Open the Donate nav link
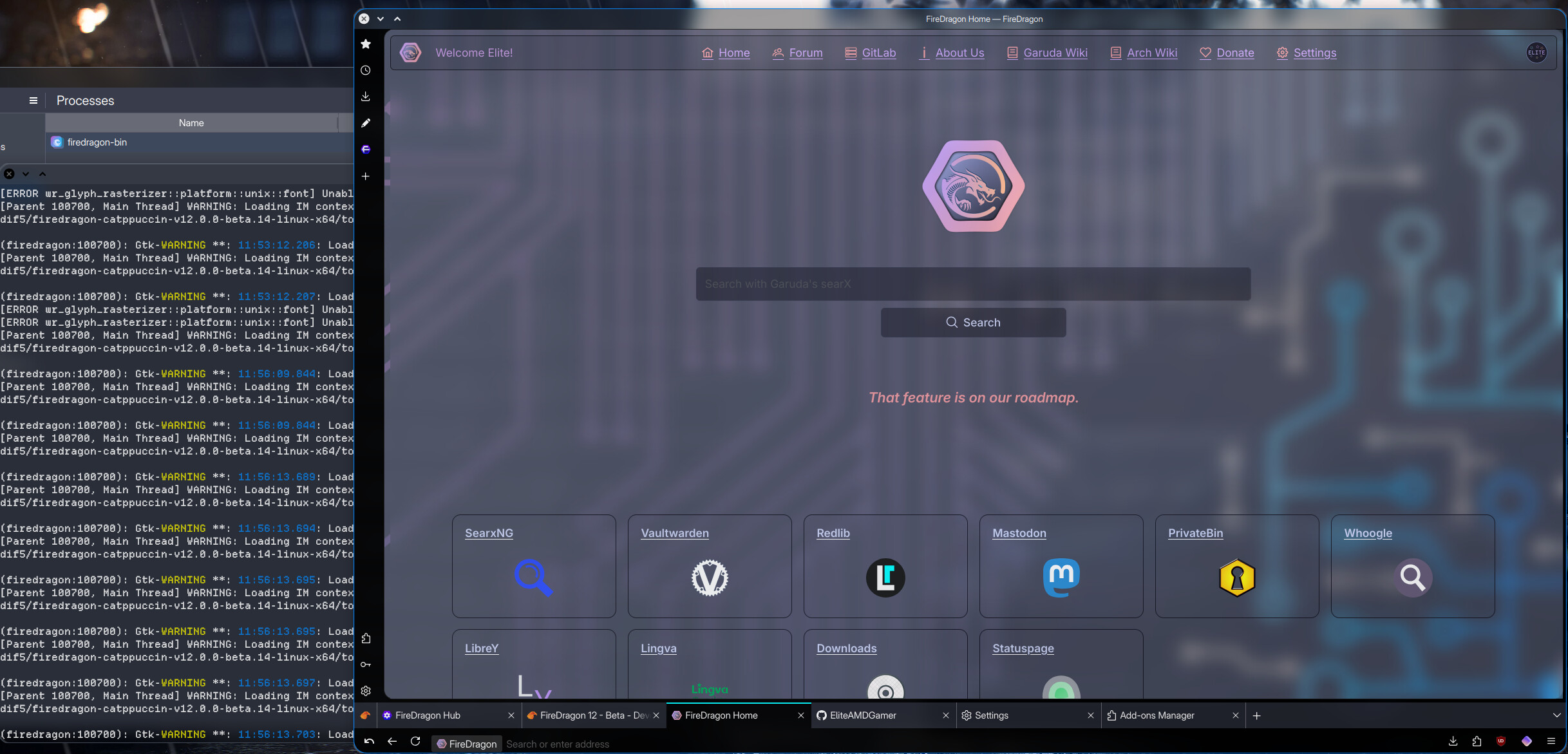Image resolution: width=1568 pixels, height=754 pixels. point(1227,53)
